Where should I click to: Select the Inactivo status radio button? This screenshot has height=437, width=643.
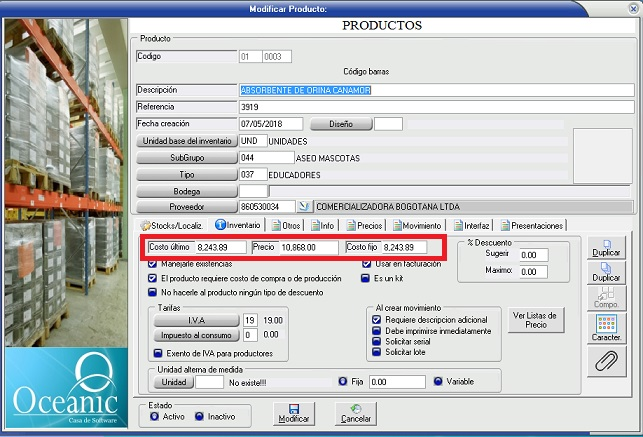click(198, 417)
